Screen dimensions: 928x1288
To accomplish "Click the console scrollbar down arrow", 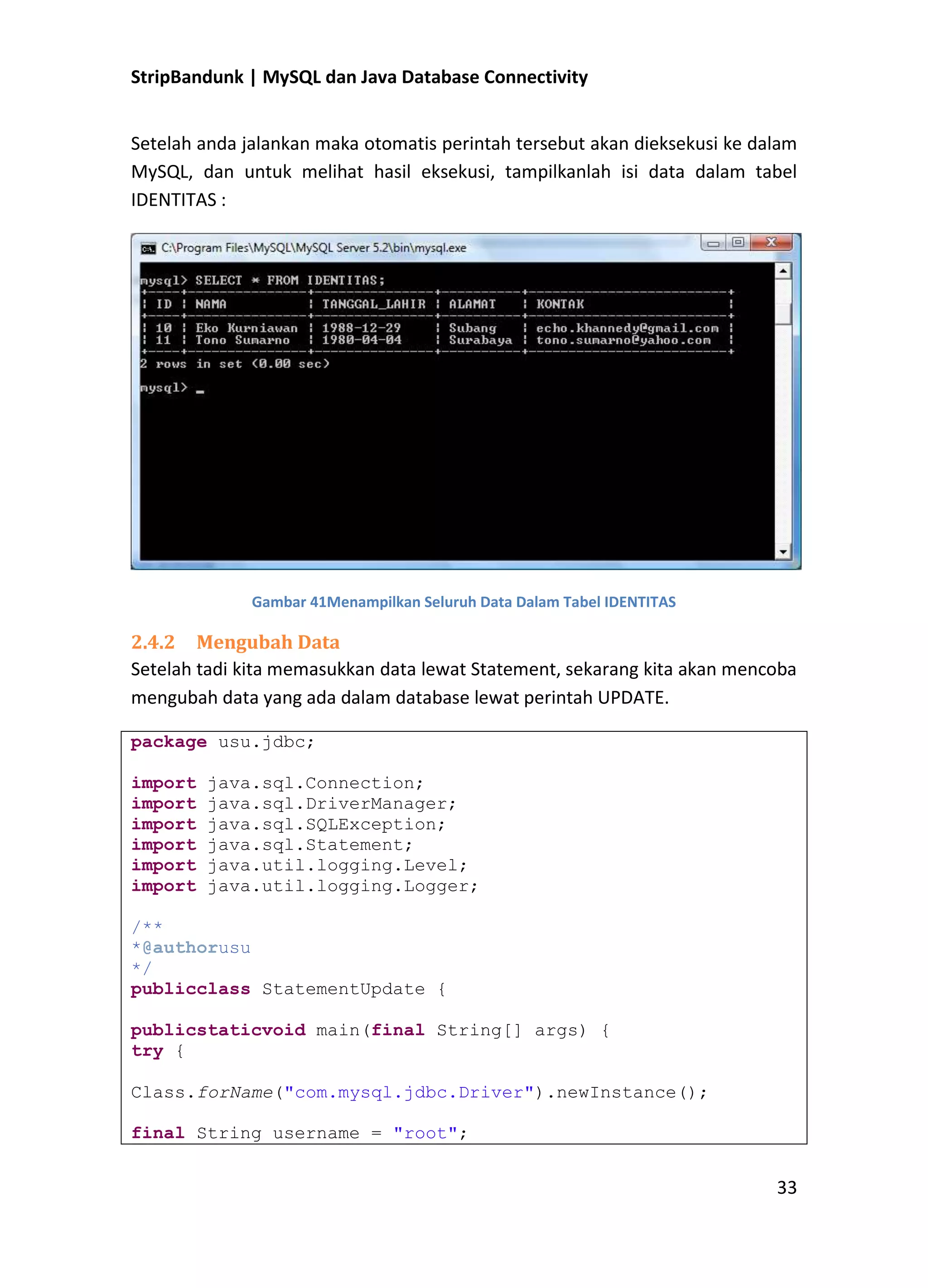I will pyautogui.click(x=783, y=552).
